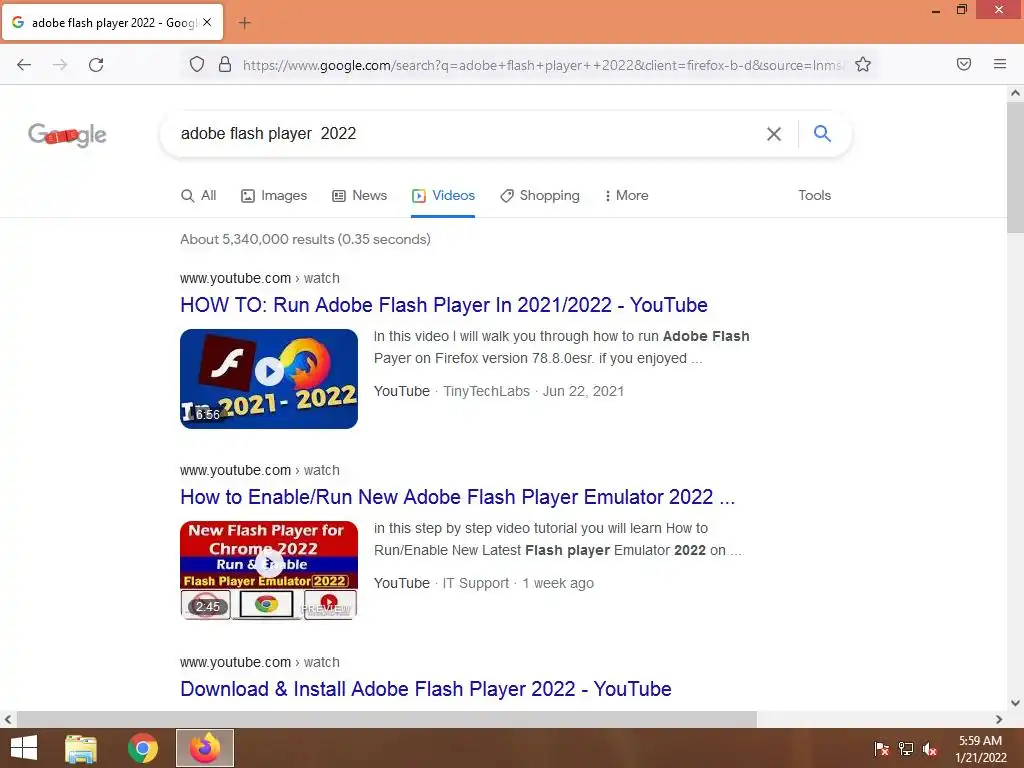This screenshot has width=1024, height=768.
Task: Open 'HOW TO: Run Adobe Flash Player In 2021/2022' link
Action: point(444,305)
